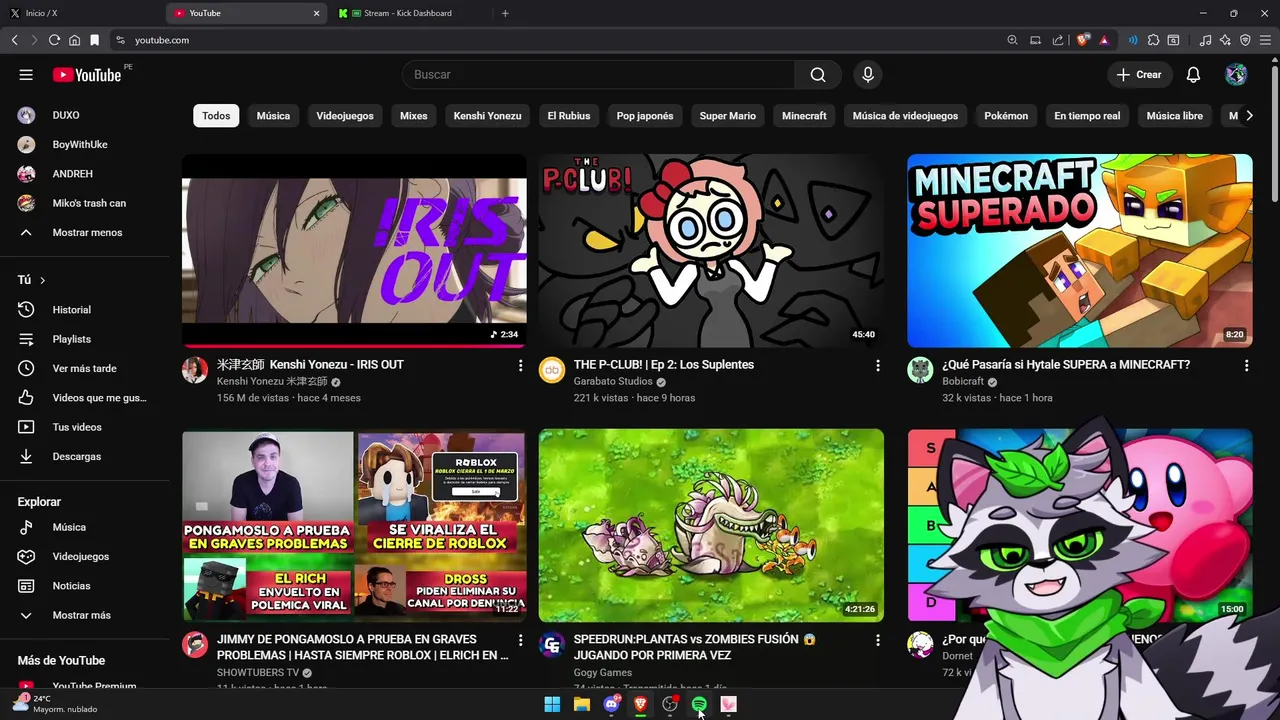Click the music note playlist icon

click(x=1205, y=40)
